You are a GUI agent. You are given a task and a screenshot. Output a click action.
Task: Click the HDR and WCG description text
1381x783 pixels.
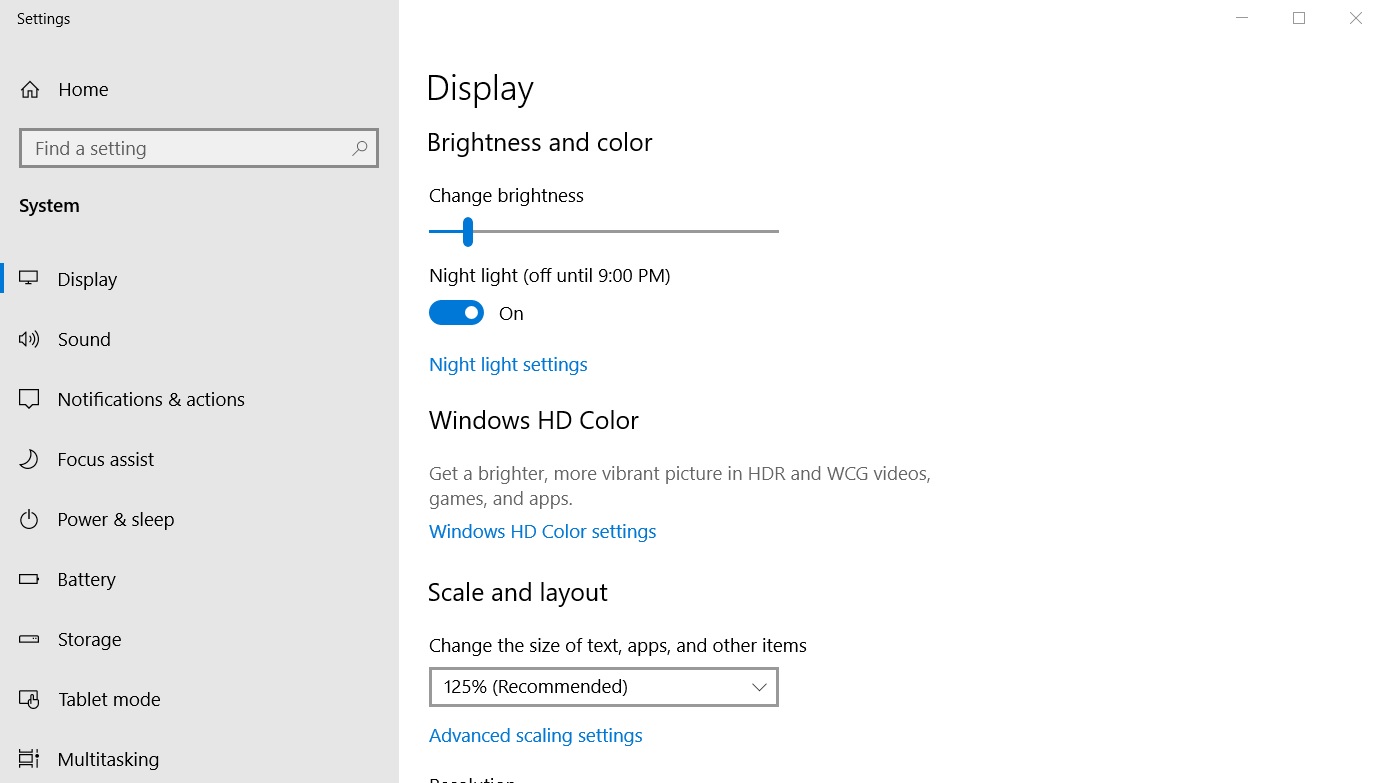(x=680, y=485)
